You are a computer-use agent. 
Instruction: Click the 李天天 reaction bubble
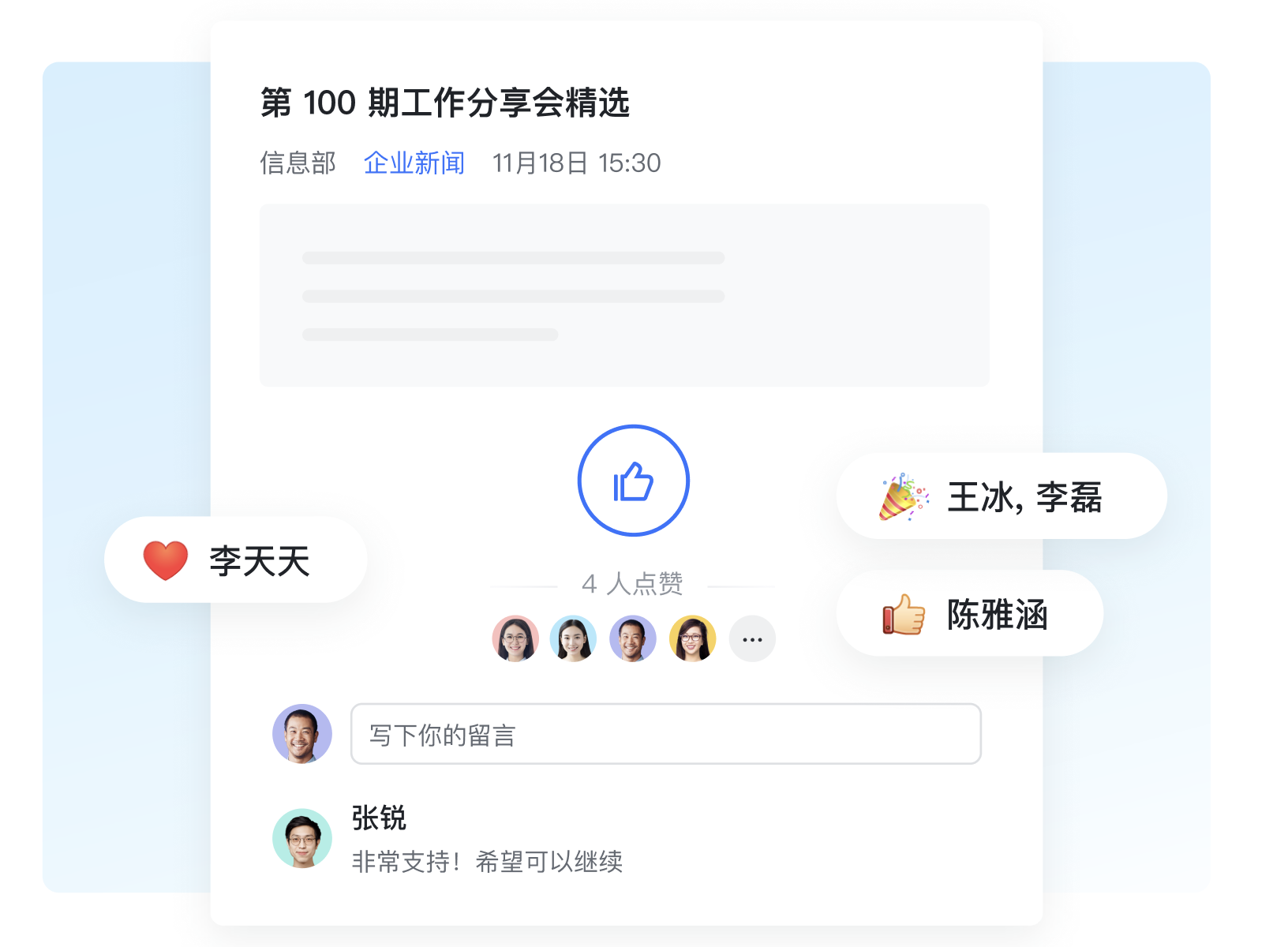(235, 560)
